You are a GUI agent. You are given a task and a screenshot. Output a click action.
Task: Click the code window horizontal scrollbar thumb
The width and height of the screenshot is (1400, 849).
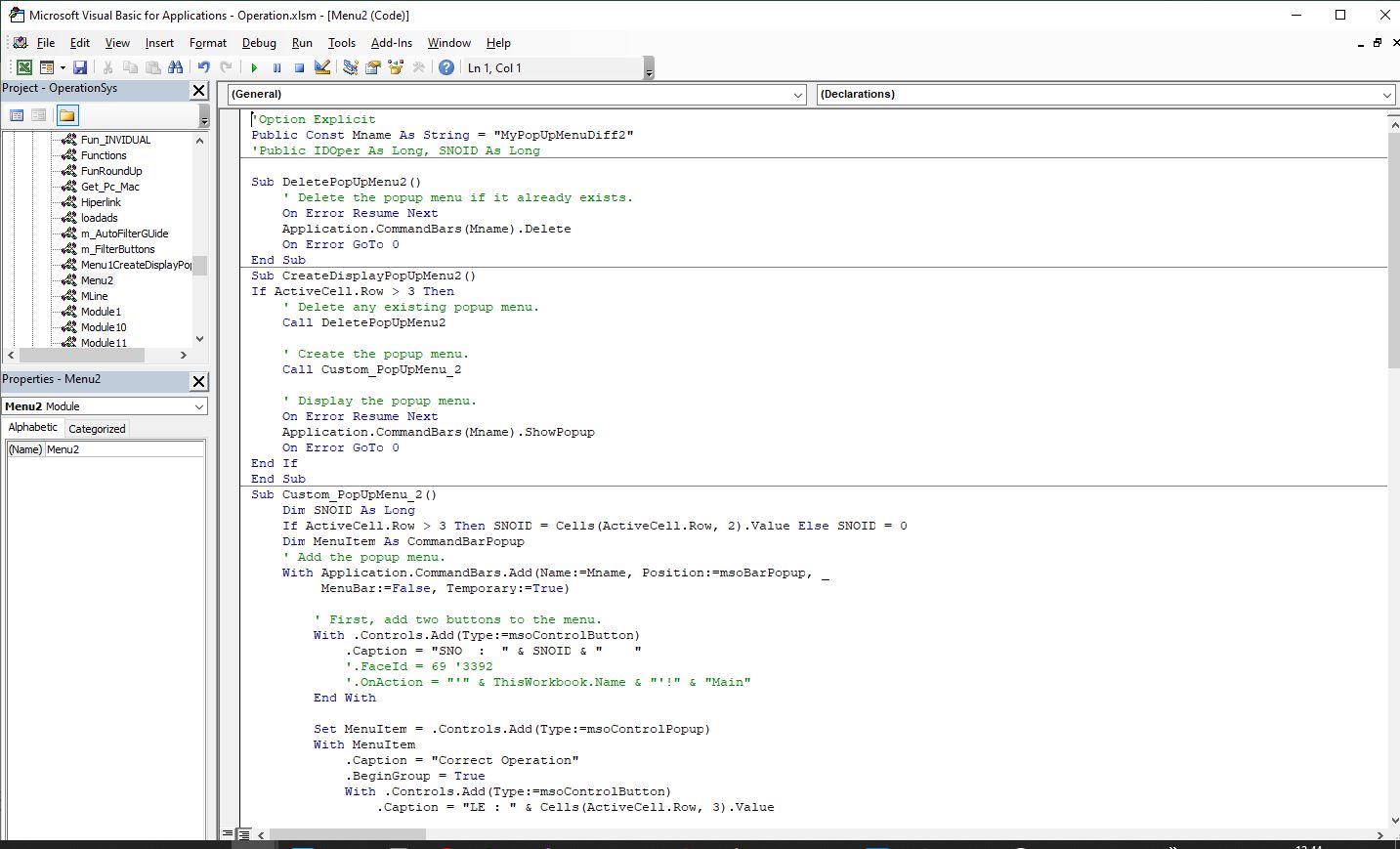pos(347,835)
